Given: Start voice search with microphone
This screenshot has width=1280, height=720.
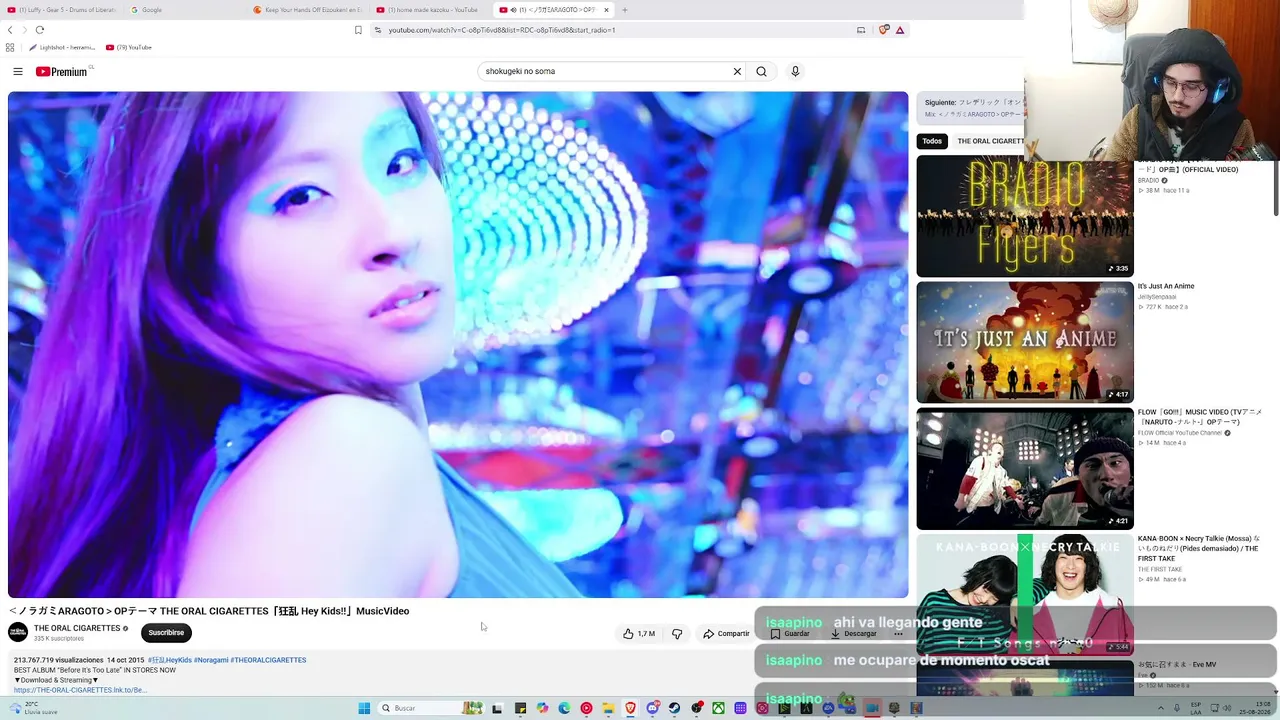Looking at the screenshot, I should click(x=795, y=72).
